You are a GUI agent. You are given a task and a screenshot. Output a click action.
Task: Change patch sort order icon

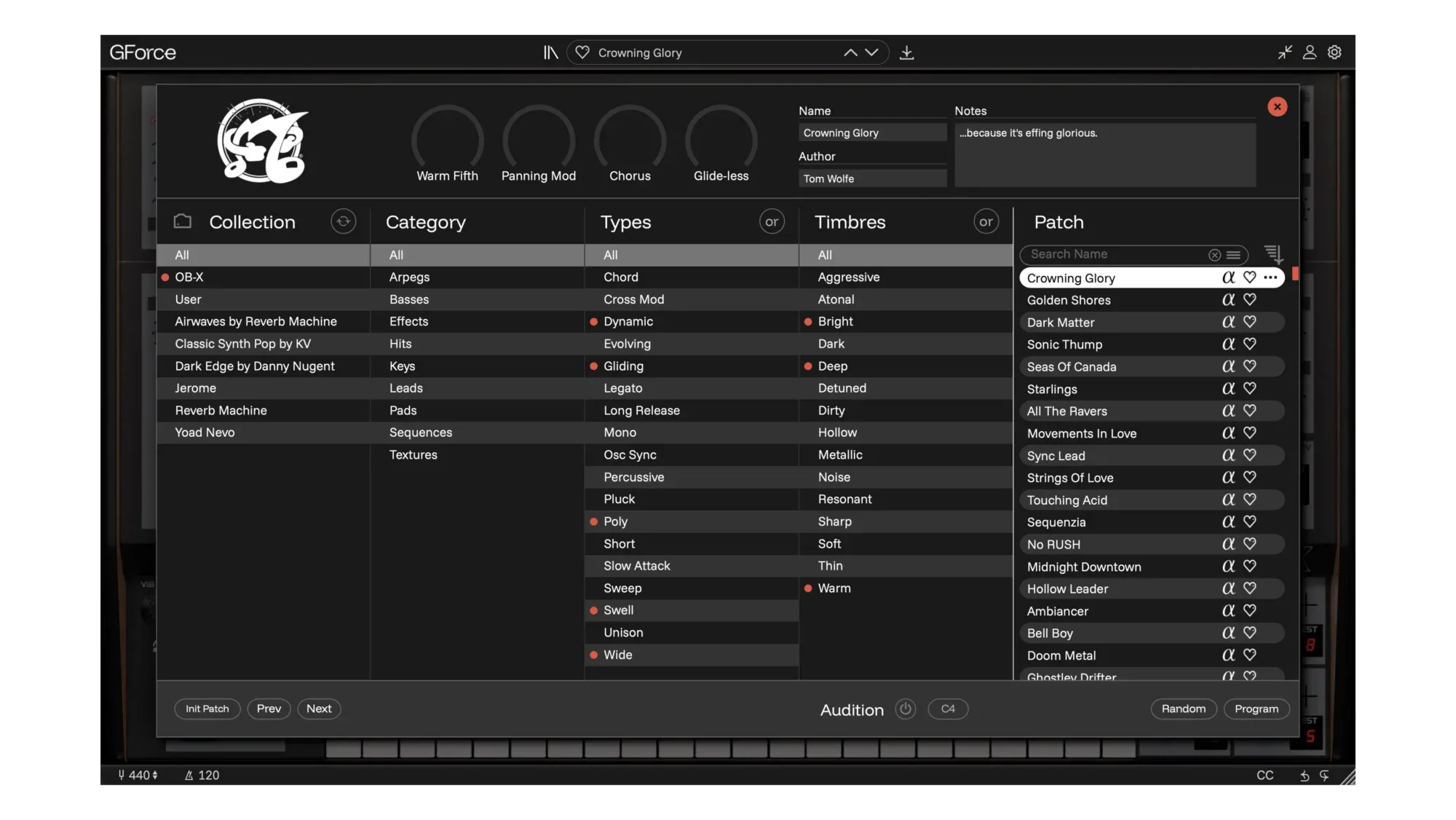point(1273,254)
